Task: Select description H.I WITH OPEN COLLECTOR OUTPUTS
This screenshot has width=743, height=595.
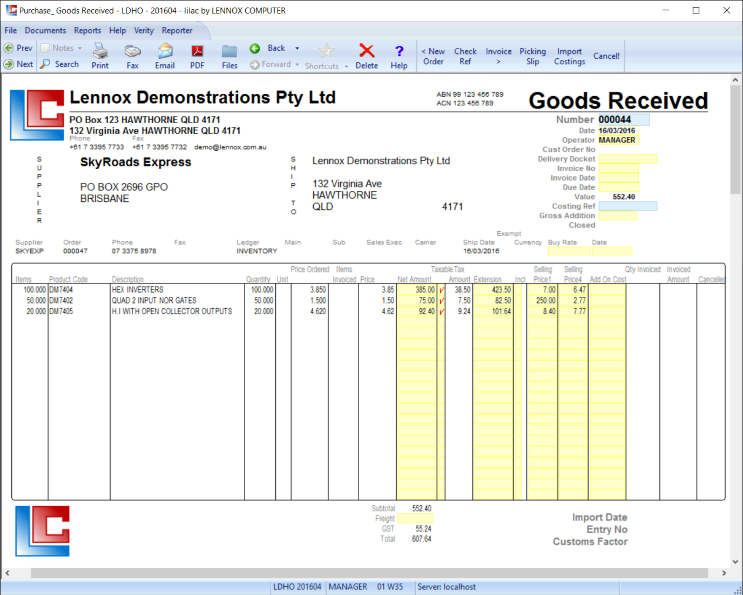Action: (x=172, y=311)
